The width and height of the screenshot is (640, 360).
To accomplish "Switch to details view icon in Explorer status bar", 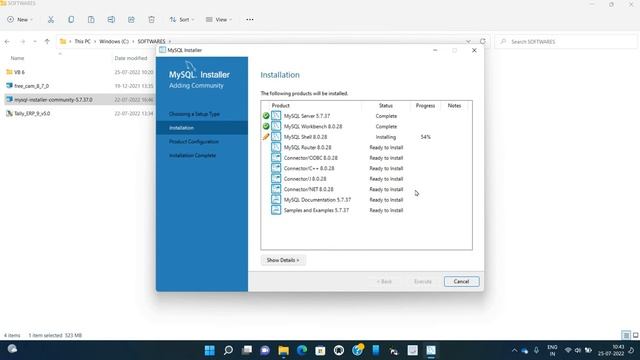I will click(626, 335).
